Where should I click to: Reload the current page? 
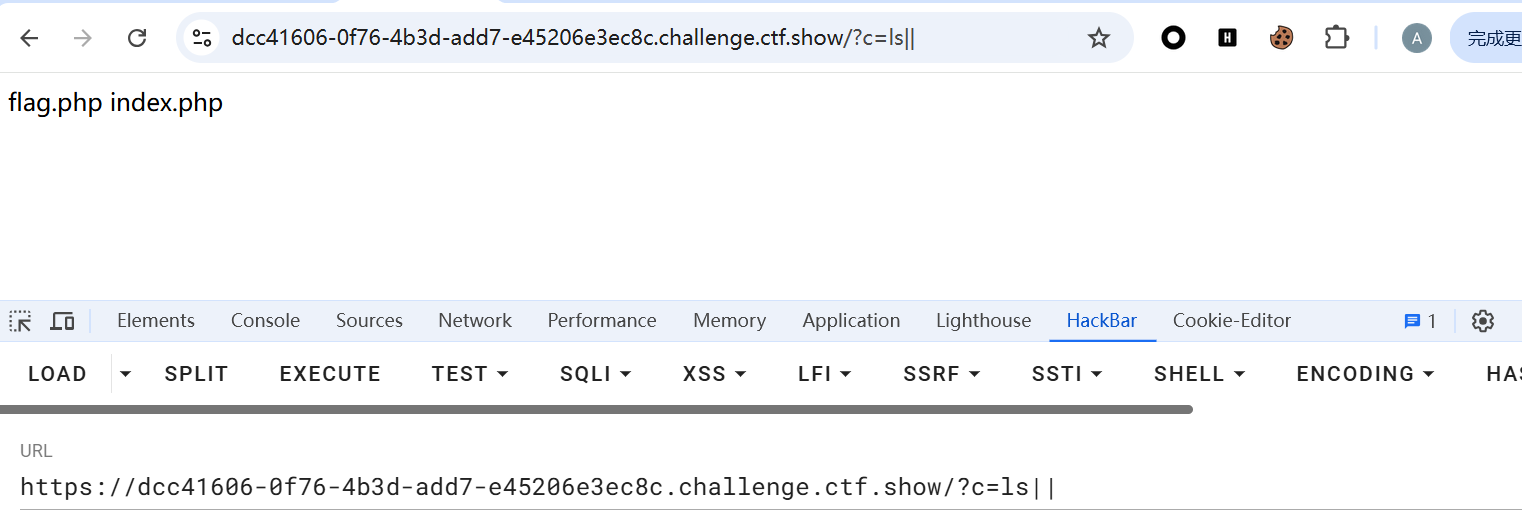(x=137, y=38)
